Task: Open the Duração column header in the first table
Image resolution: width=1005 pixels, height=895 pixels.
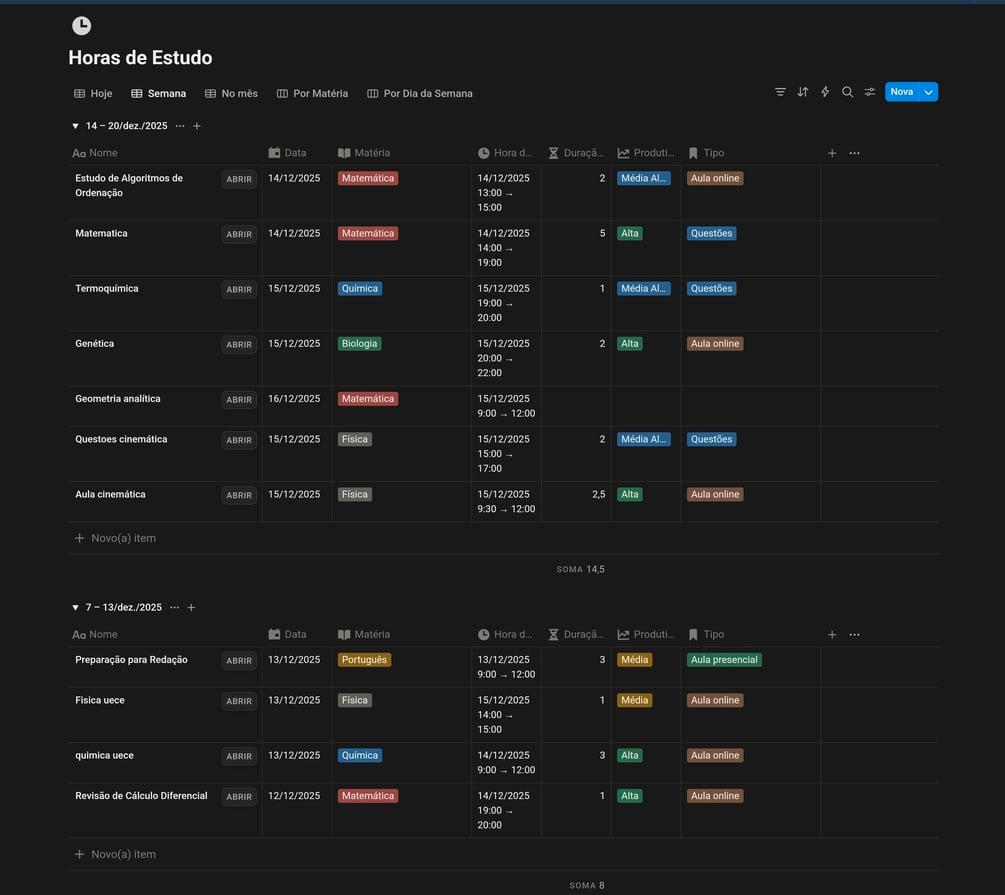Action: [576, 153]
